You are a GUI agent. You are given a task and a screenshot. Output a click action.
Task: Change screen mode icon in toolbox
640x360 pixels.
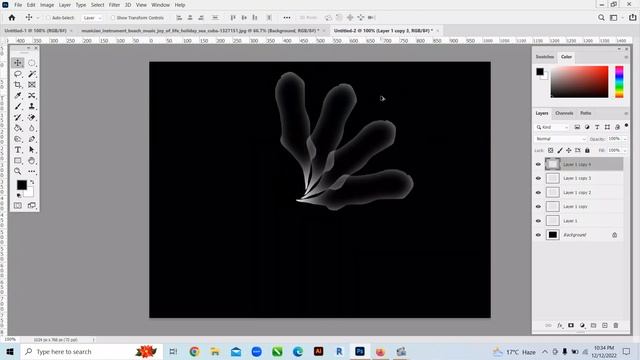(32, 206)
